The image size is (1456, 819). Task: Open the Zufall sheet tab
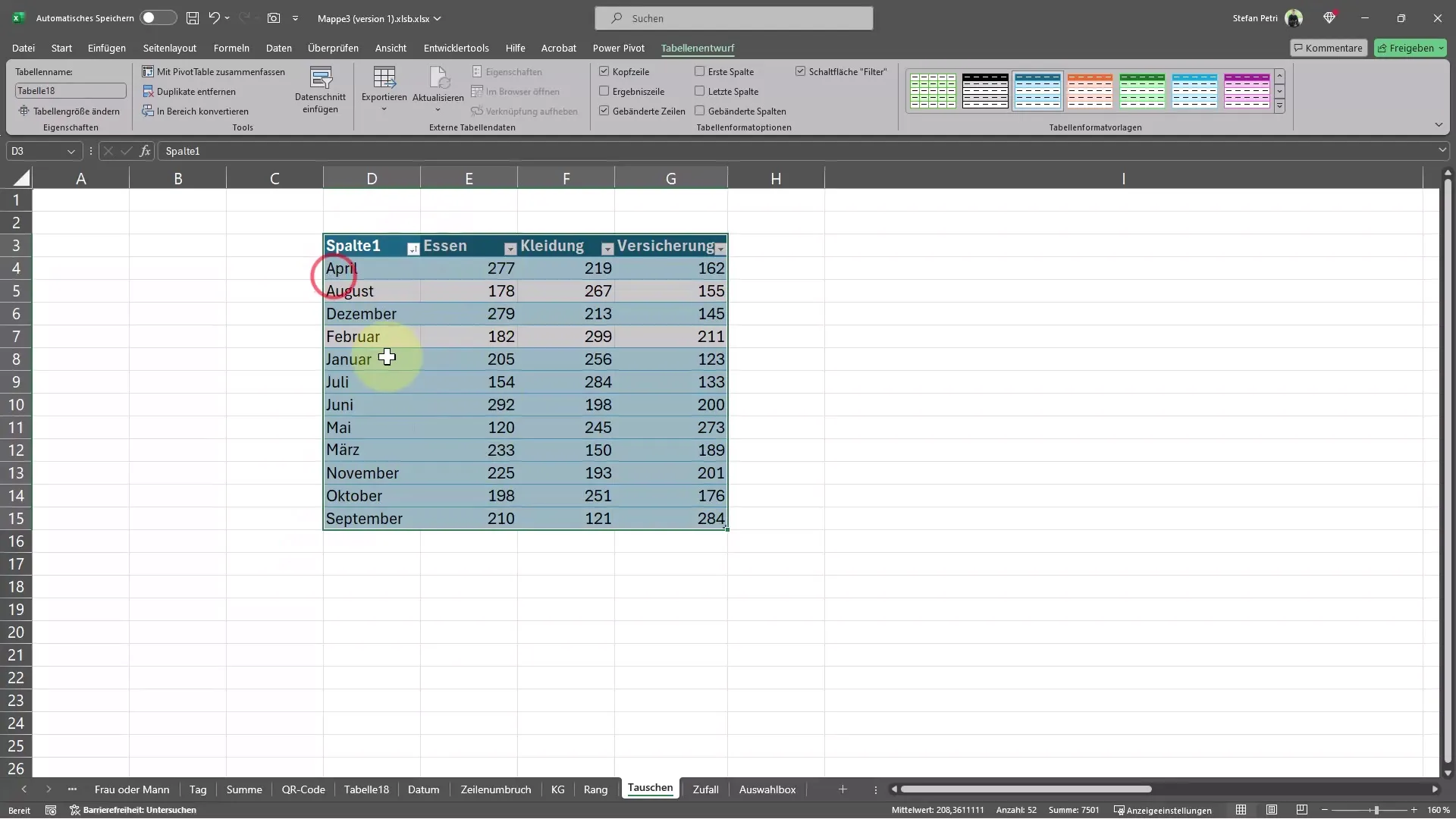pos(705,789)
